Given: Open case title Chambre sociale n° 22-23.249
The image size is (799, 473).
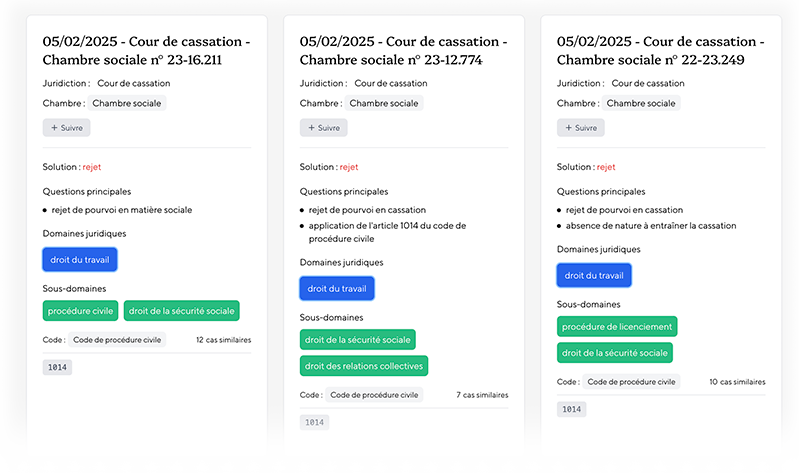Looking at the screenshot, I should [660, 51].
